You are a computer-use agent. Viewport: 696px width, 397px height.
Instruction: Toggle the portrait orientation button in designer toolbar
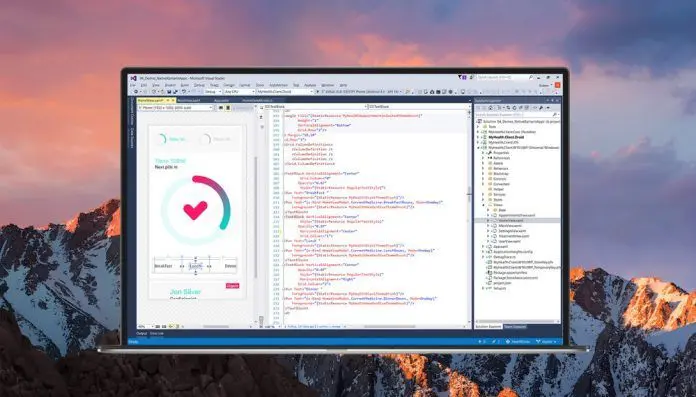228,107
